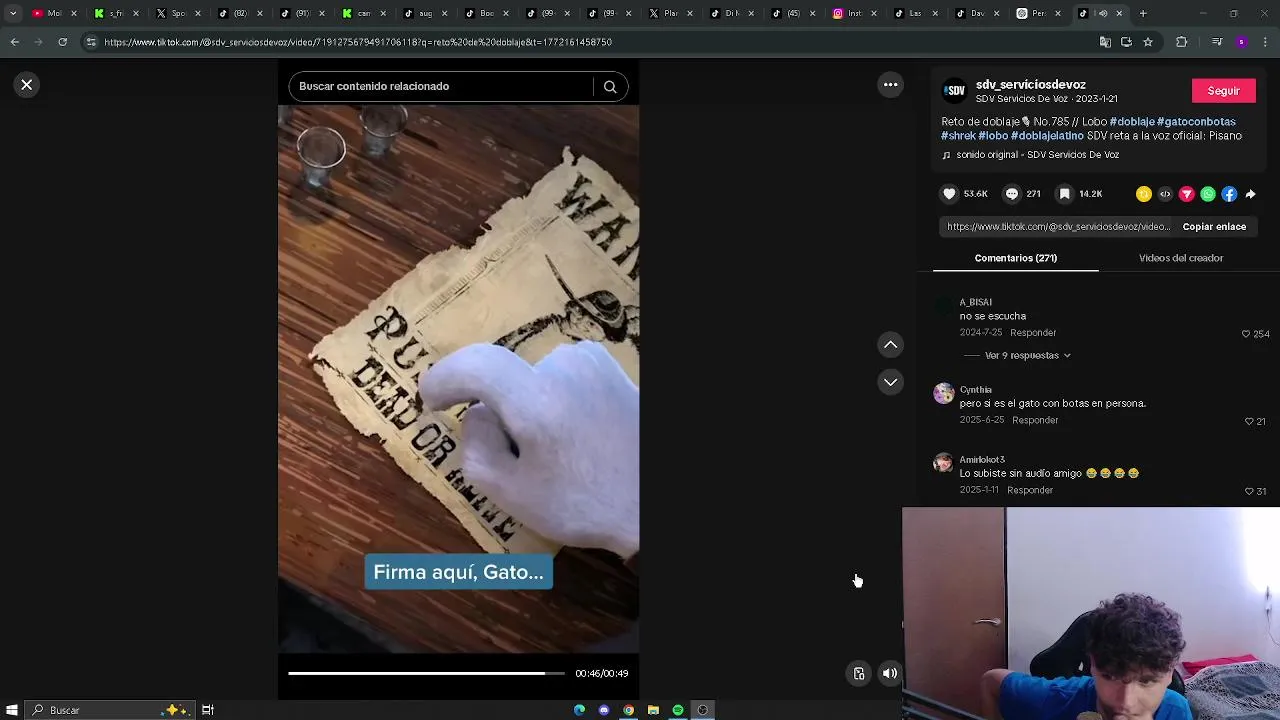Send to friends via red arrow icon
The image size is (1280, 720).
coord(1187,194)
